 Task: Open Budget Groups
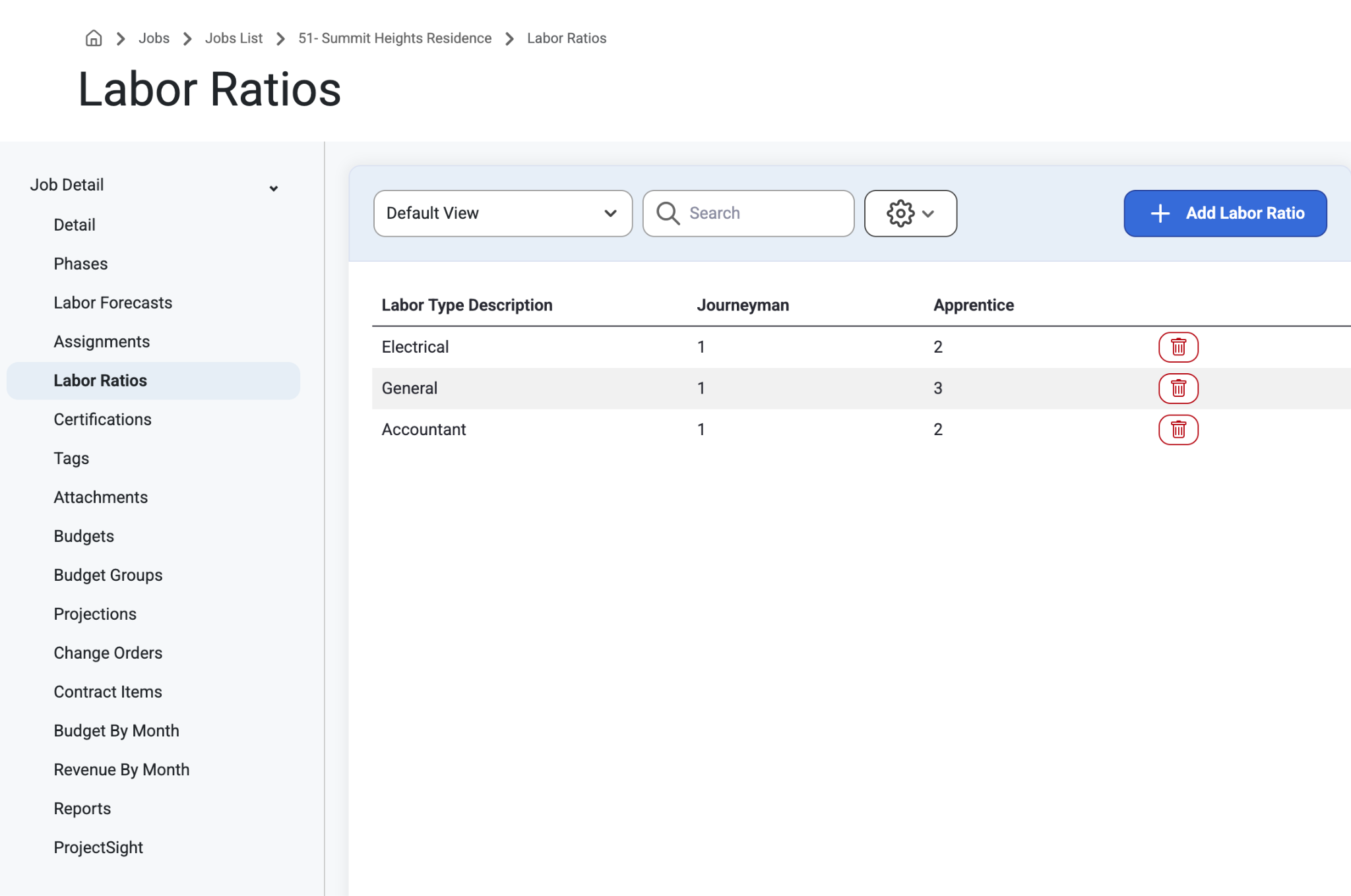pyautogui.click(x=108, y=575)
